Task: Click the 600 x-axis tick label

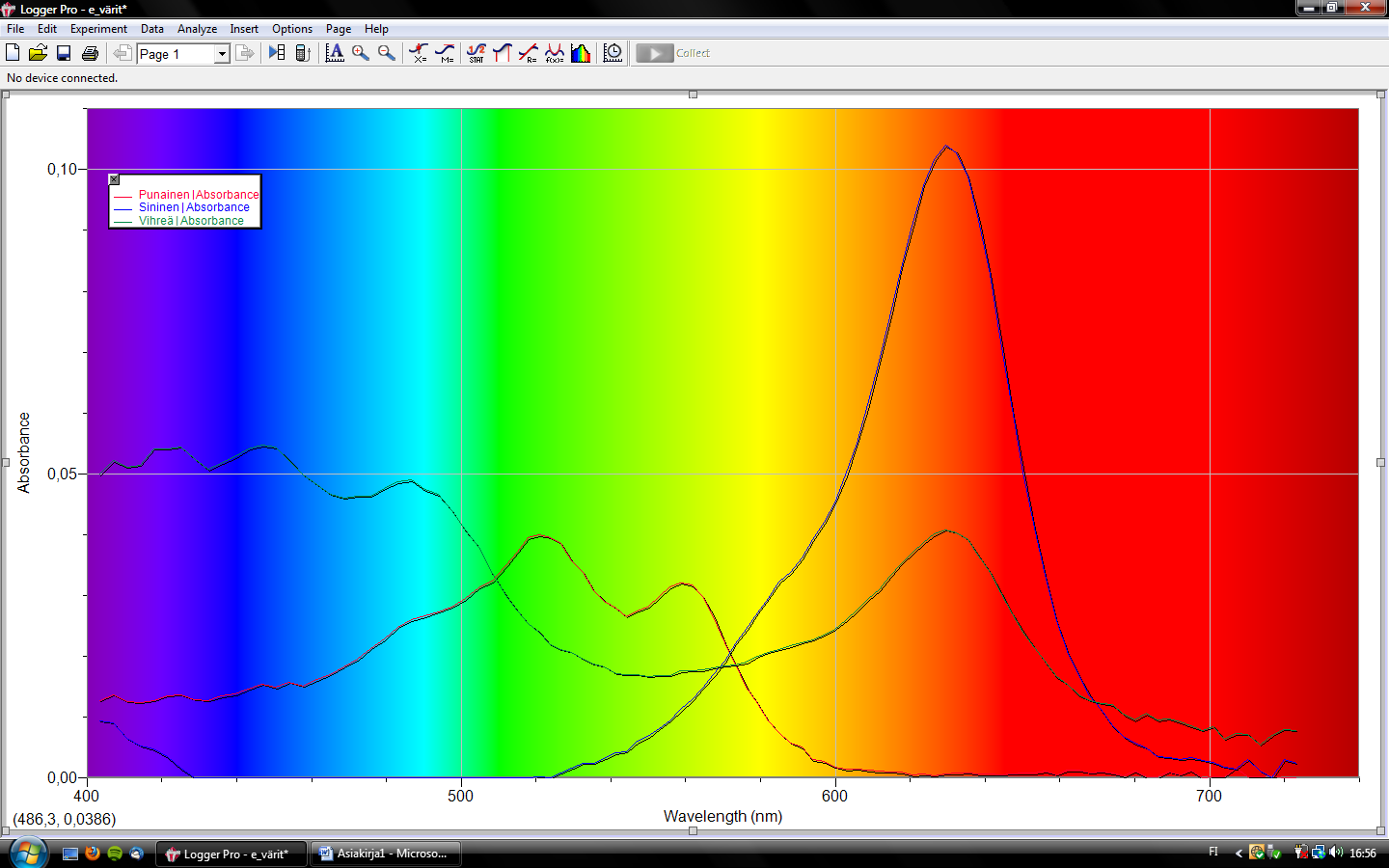Action: point(835,796)
